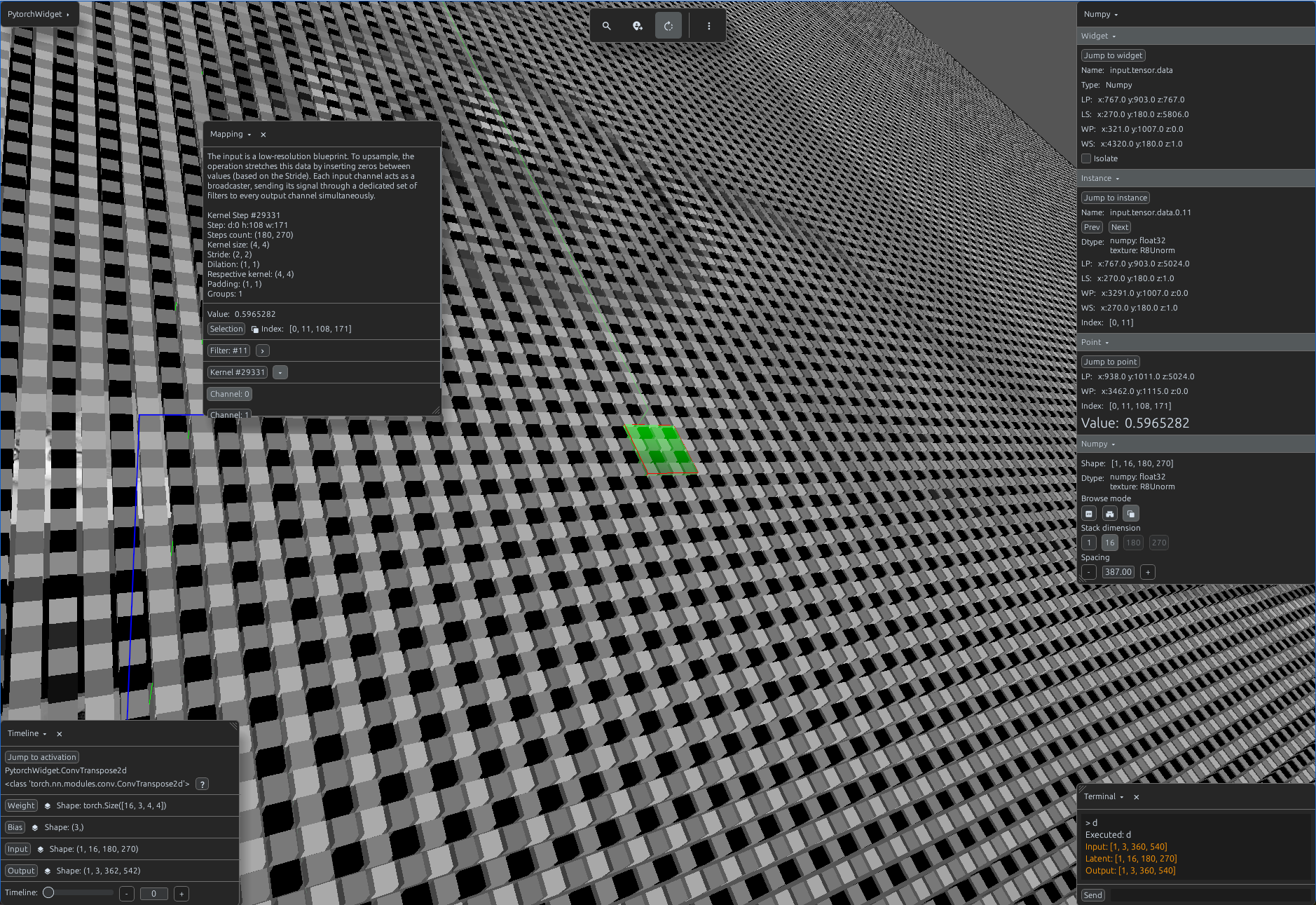
Task: Enable the Isolate checkbox
Action: click(x=1086, y=158)
